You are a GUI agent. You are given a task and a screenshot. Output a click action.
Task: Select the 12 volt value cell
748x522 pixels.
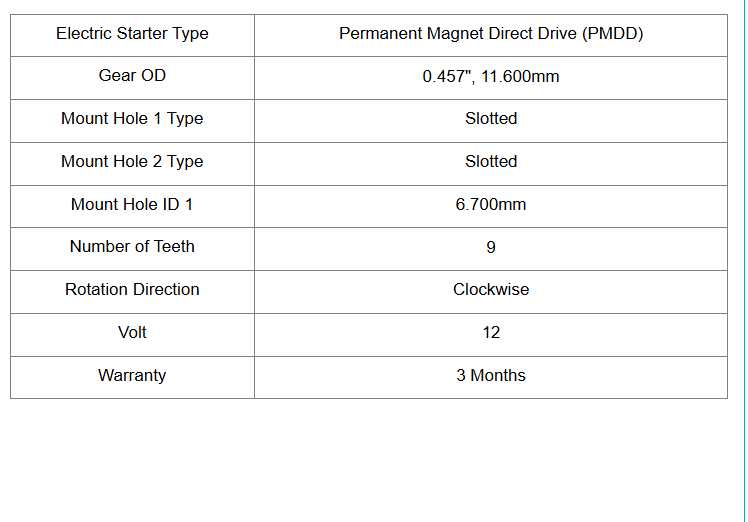[490, 333]
